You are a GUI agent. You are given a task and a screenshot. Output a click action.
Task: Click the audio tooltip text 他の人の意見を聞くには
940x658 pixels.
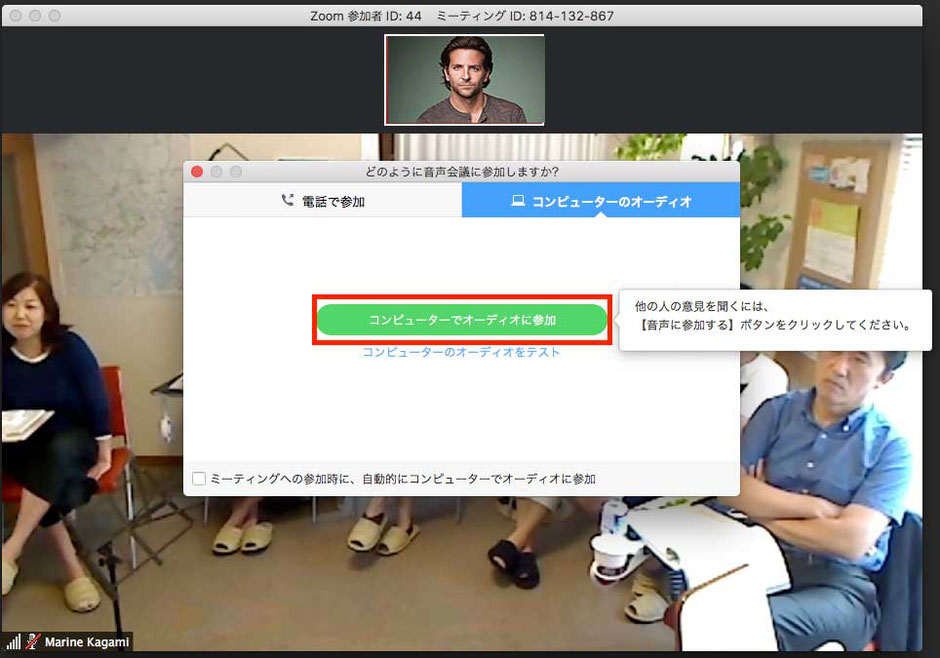pos(702,306)
